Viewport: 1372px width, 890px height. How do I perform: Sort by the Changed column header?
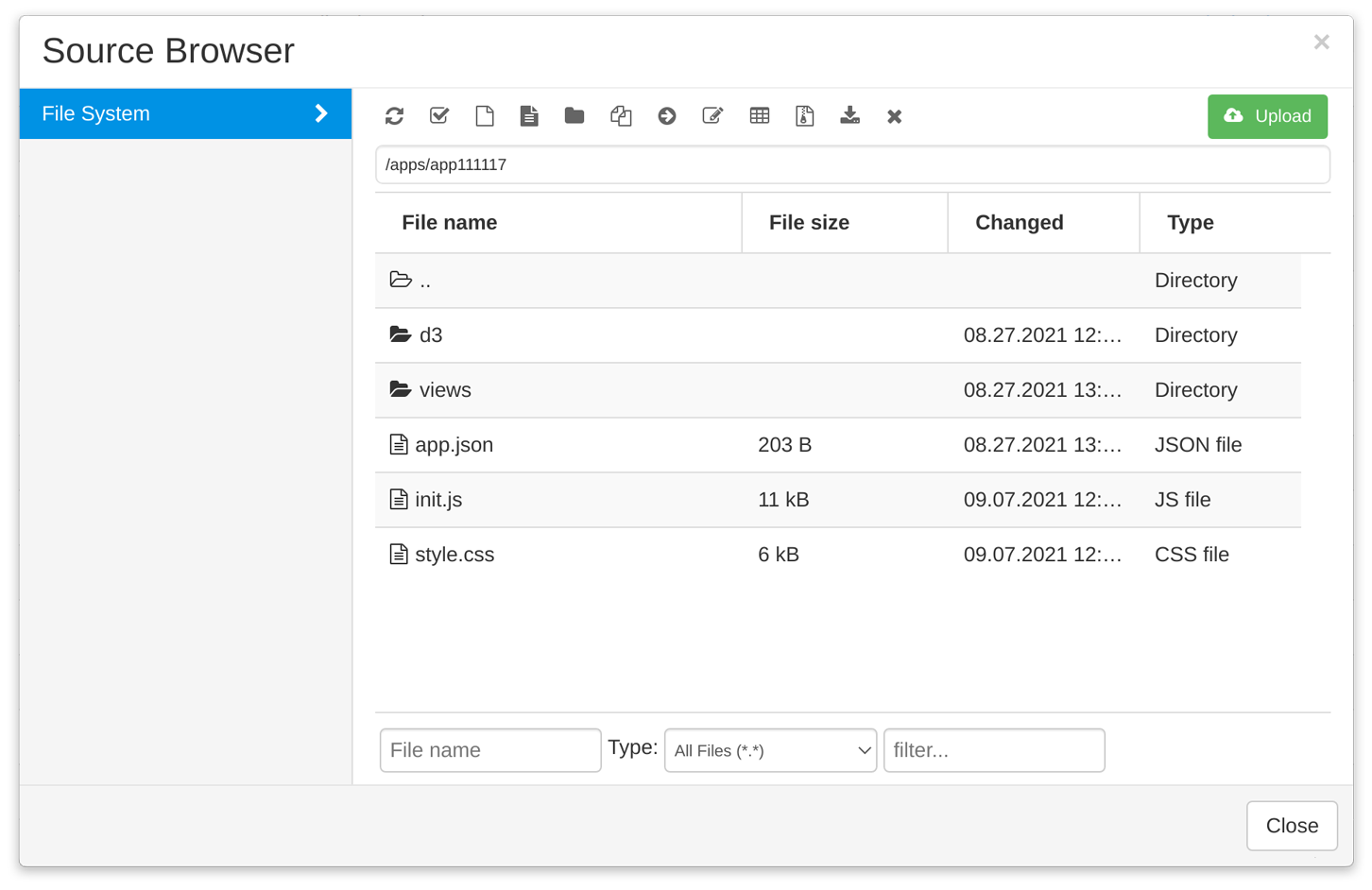(x=1019, y=223)
